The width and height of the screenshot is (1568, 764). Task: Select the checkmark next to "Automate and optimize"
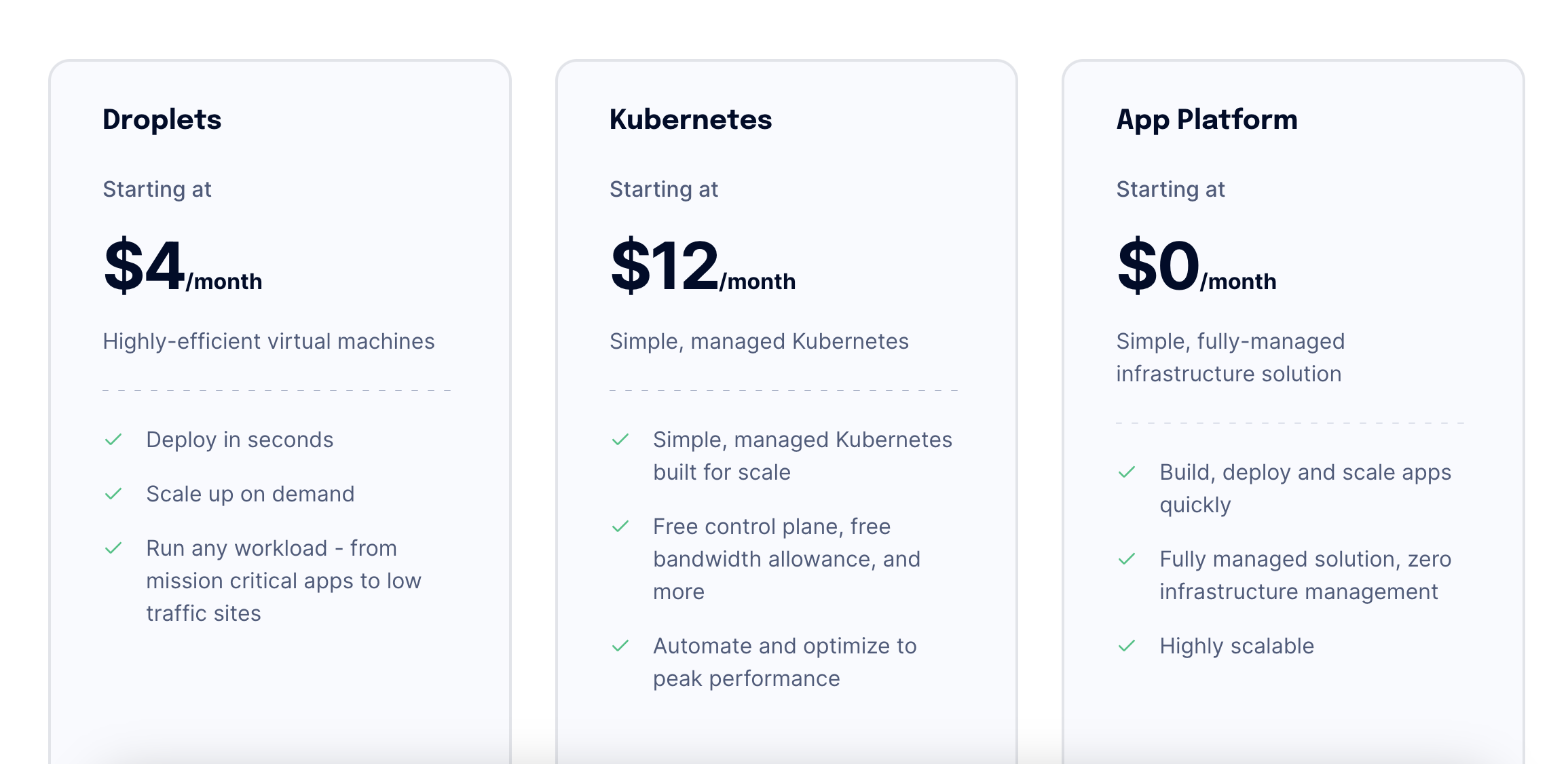(620, 646)
